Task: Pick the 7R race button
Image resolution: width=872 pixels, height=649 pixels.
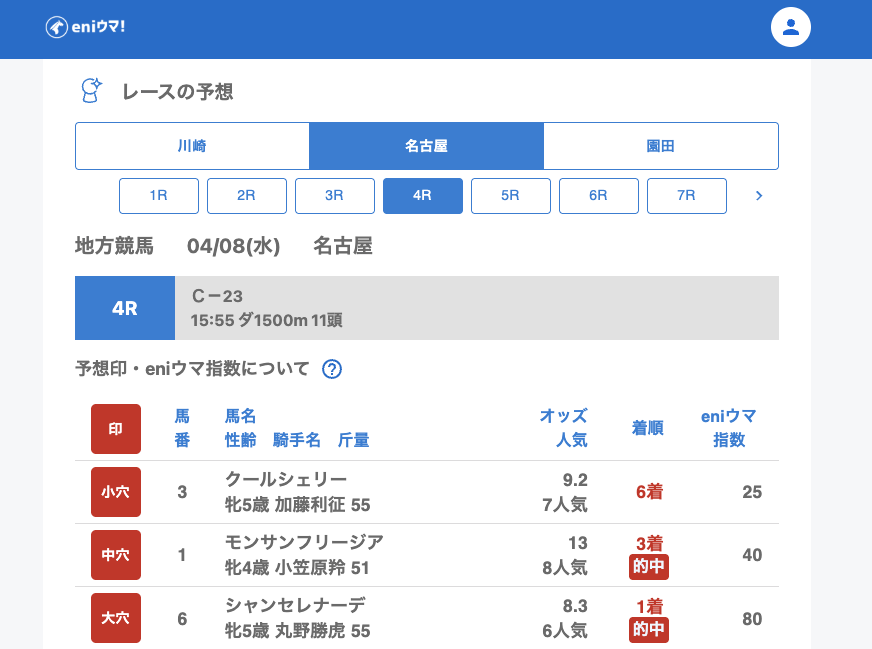Action: pyautogui.click(x=687, y=196)
